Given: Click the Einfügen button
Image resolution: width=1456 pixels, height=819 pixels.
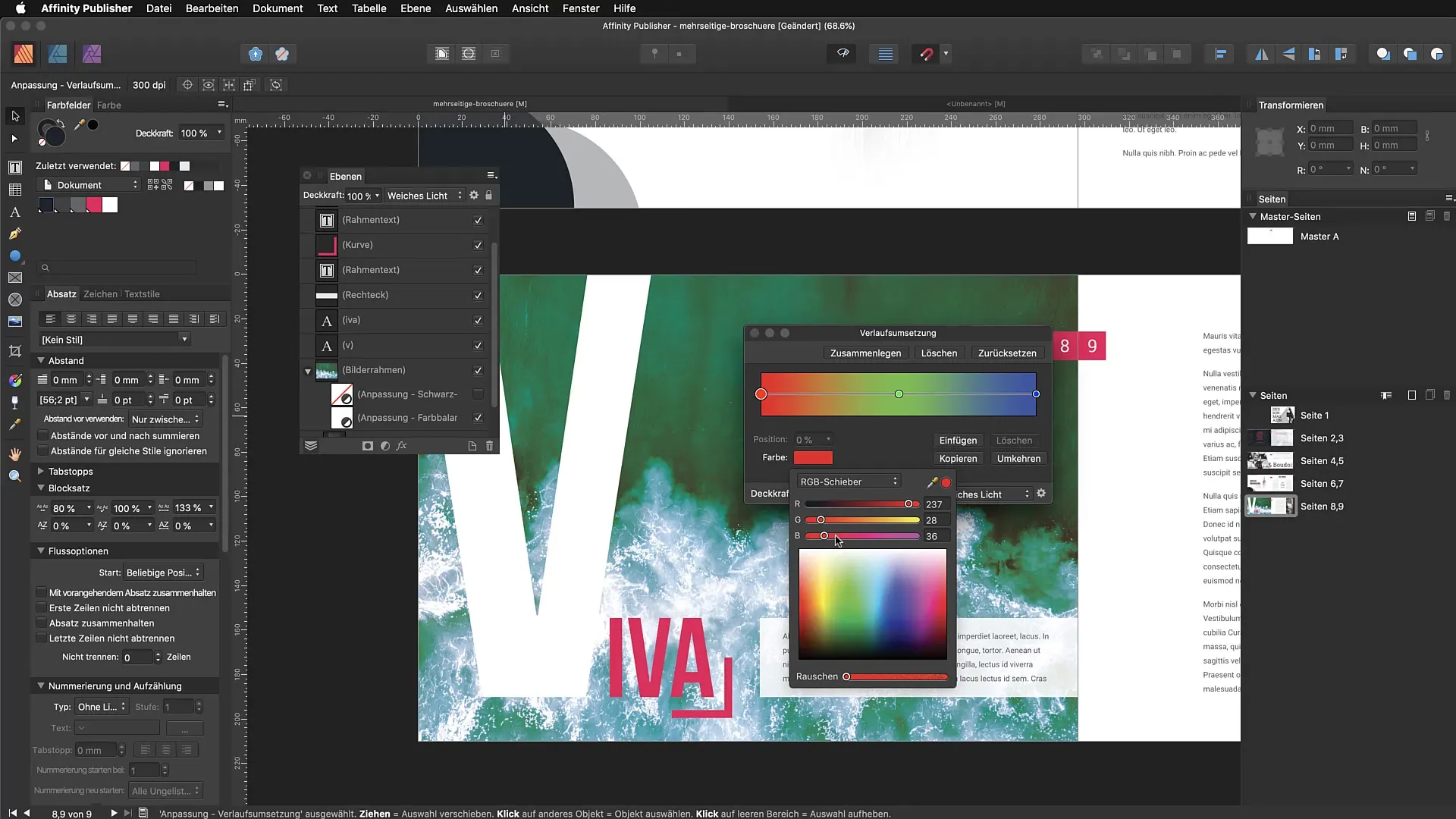Looking at the screenshot, I should 959,441.
